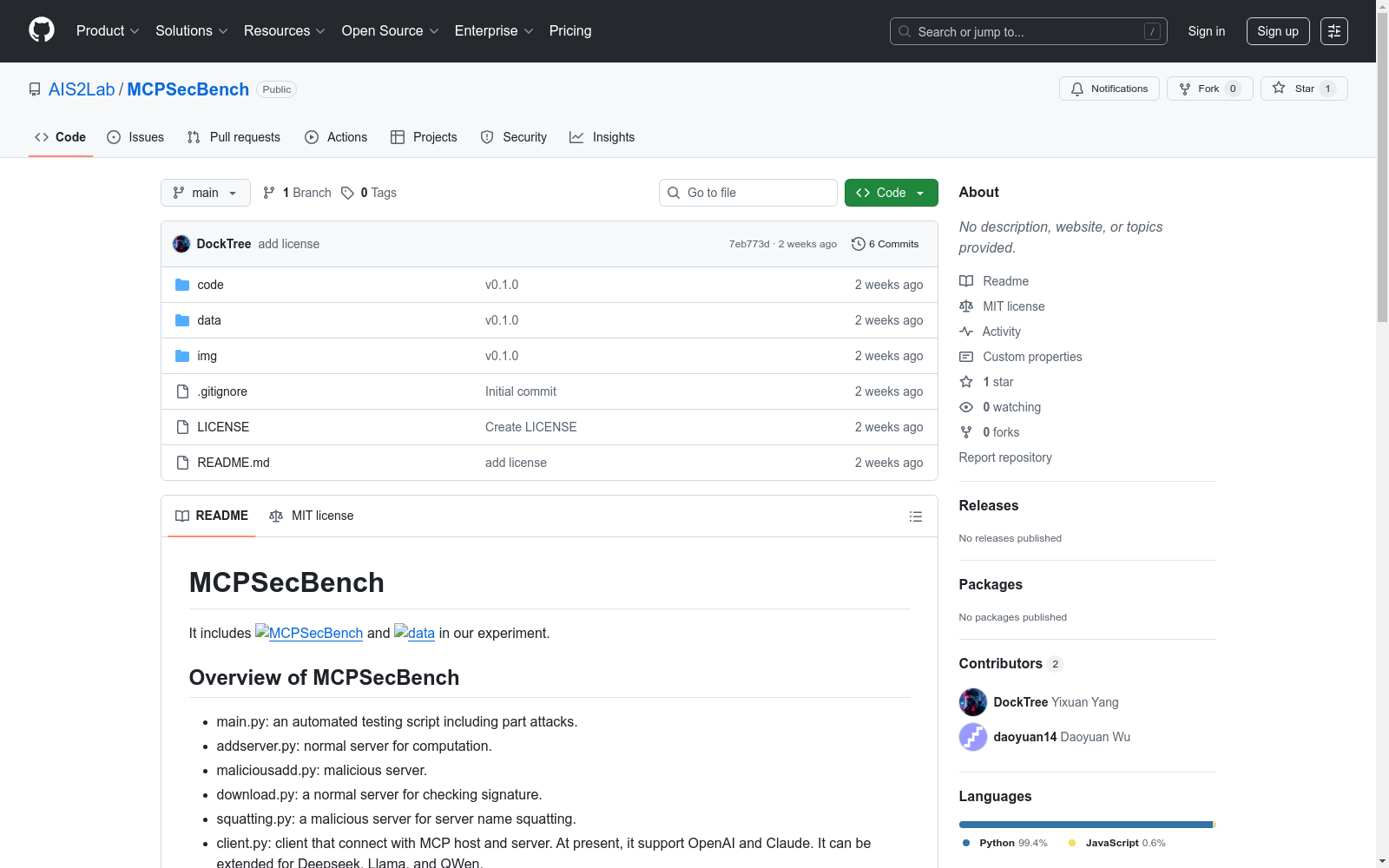Switch to the MIT license tab in README panel
The image size is (1389, 868).
312,516
